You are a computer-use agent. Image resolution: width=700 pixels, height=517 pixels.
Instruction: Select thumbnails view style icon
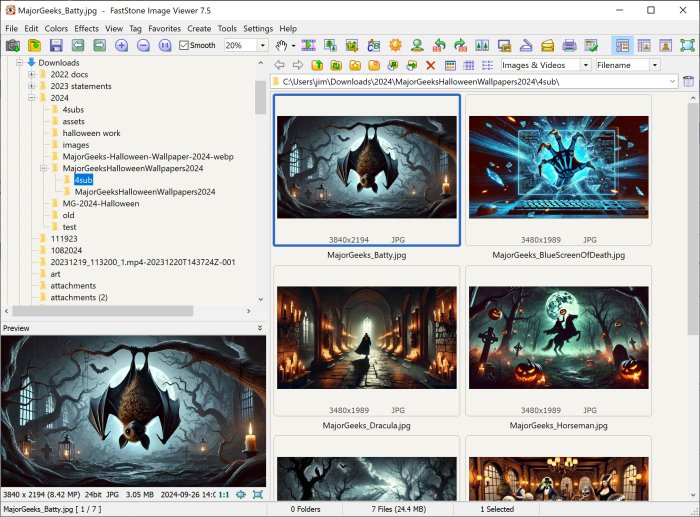450,65
